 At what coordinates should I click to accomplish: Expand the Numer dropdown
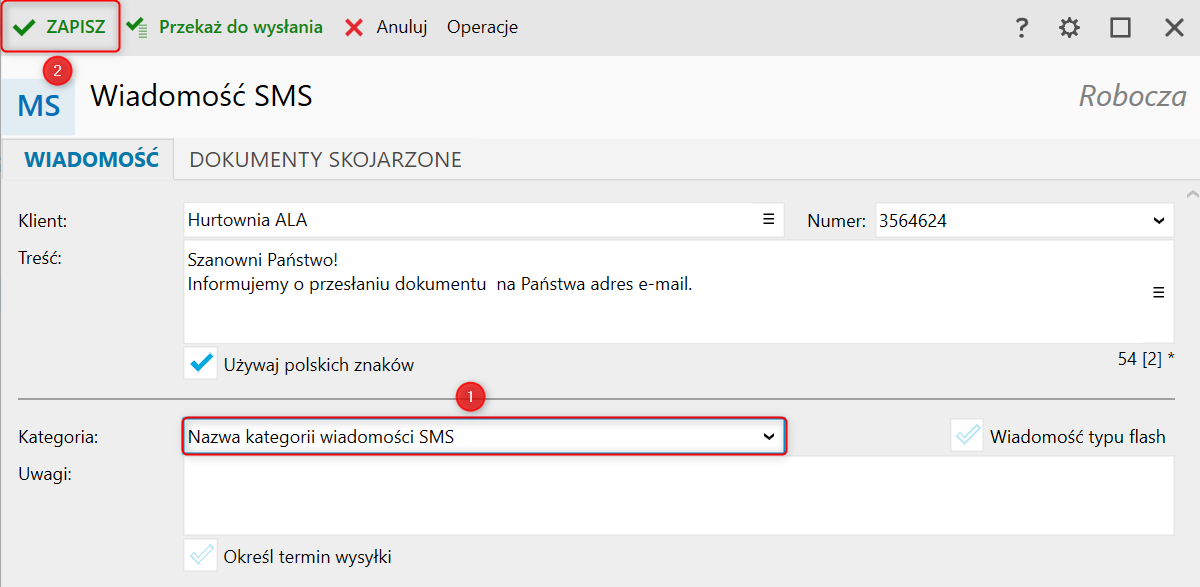[x=1159, y=221]
